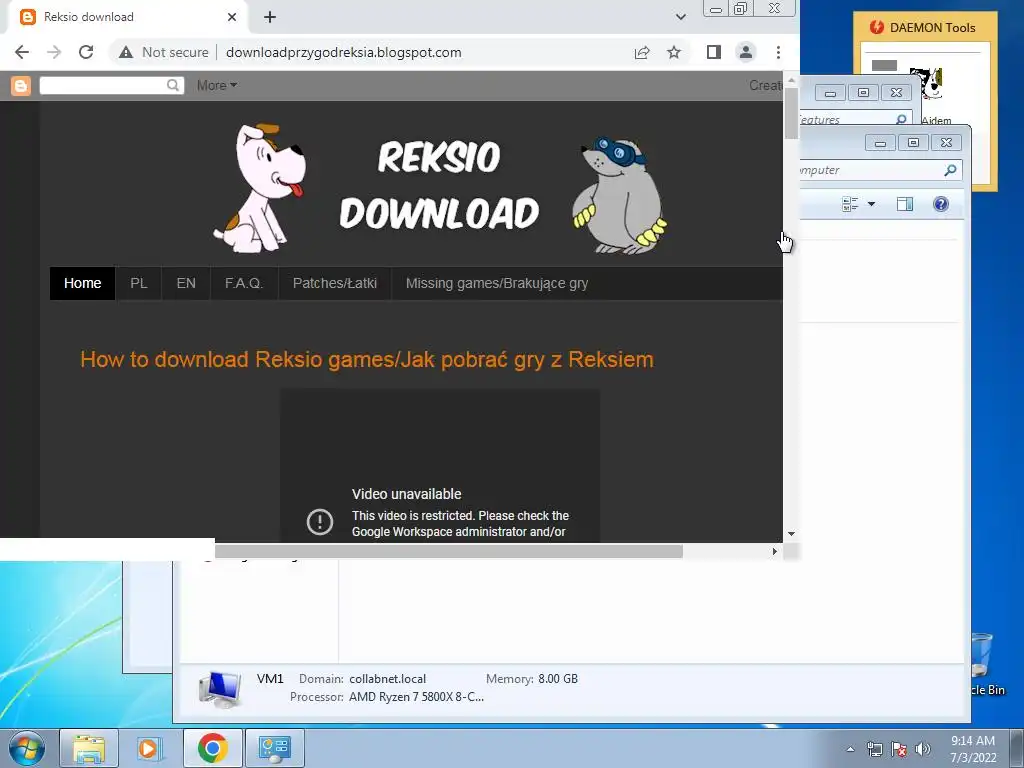Toggle the Chrome side panel
Screen dimensions: 1024x768
click(714, 52)
